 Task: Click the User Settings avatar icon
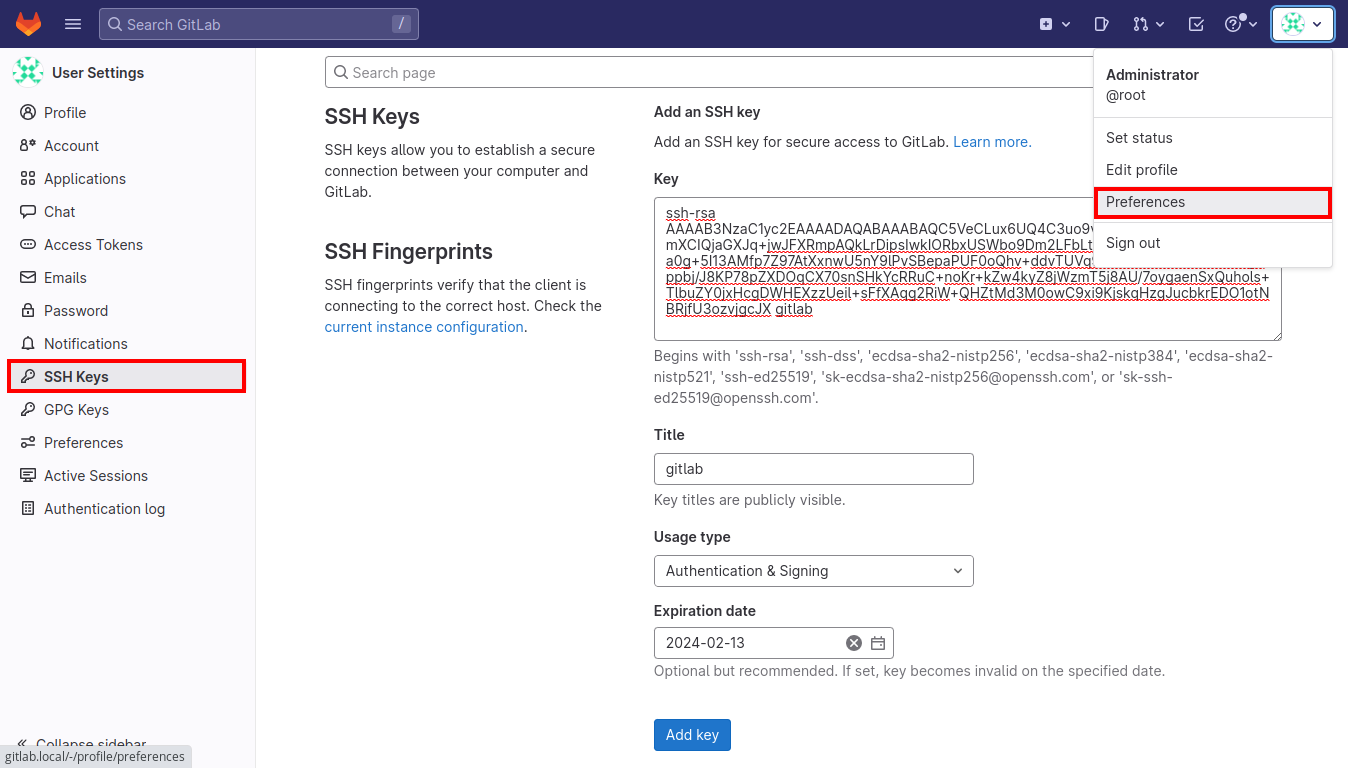[28, 72]
